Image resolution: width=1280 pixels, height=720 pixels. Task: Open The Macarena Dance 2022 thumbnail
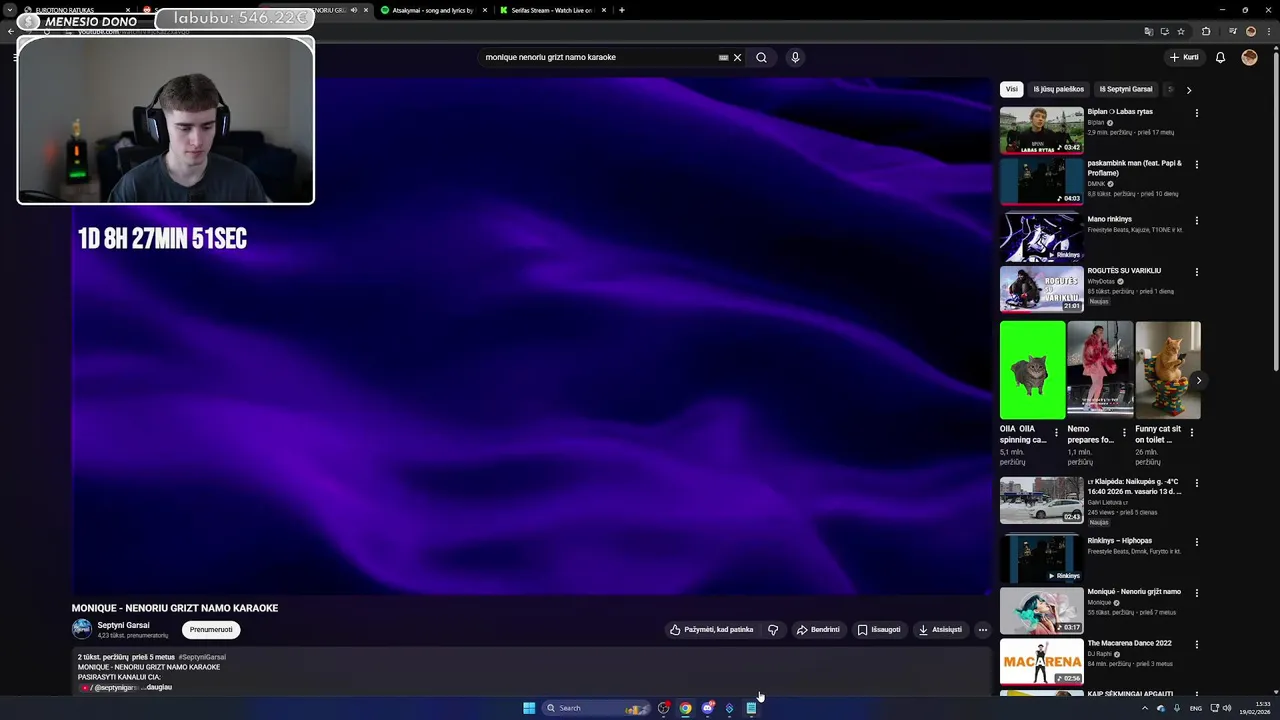(x=1041, y=661)
